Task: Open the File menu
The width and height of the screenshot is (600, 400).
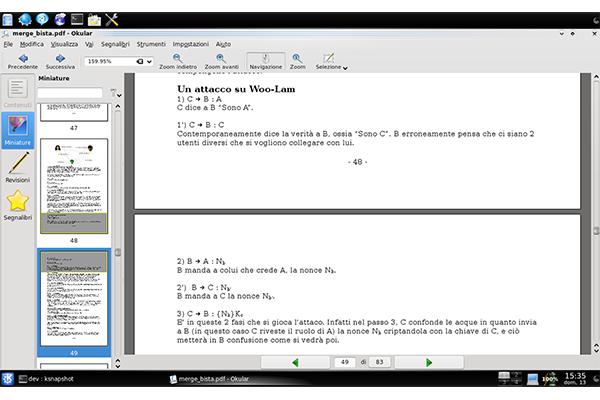Action: (8, 44)
